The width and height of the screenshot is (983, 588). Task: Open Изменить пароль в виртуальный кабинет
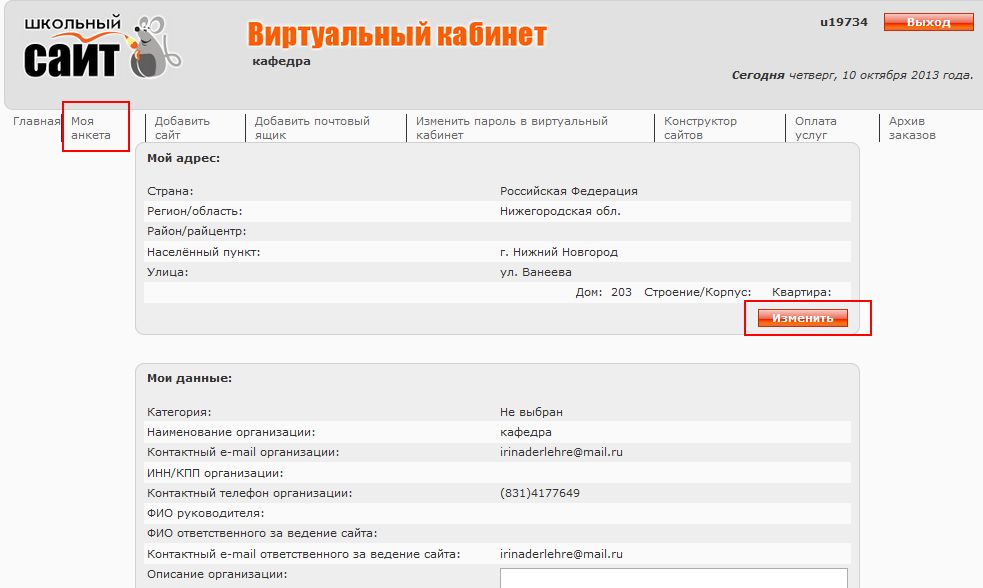pos(512,128)
